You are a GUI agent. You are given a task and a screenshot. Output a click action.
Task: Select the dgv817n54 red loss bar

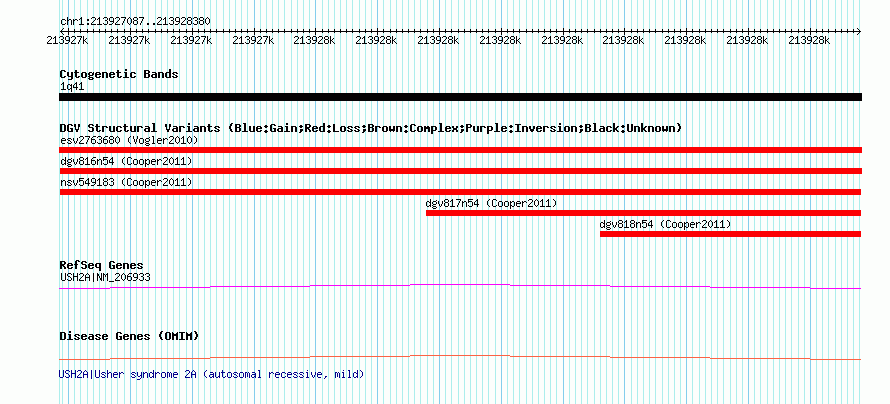pyautogui.click(x=644, y=213)
